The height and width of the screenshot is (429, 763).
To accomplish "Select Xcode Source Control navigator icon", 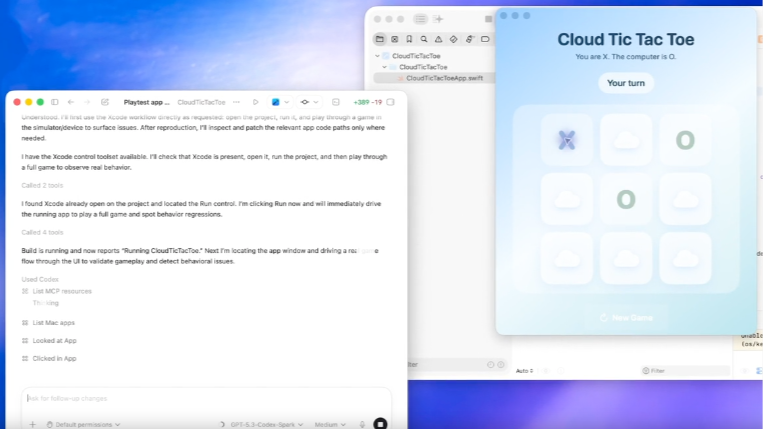I will tap(395, 39).
